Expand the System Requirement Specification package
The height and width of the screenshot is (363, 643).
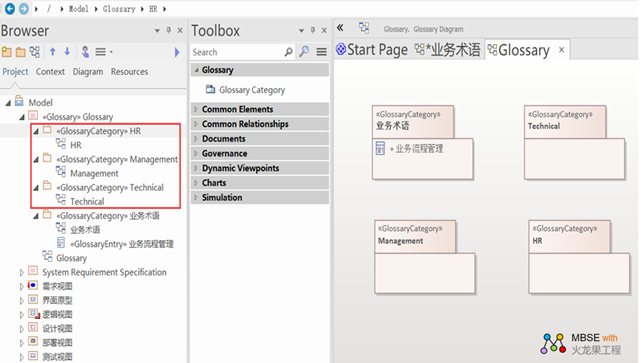[x=22, y=272]
